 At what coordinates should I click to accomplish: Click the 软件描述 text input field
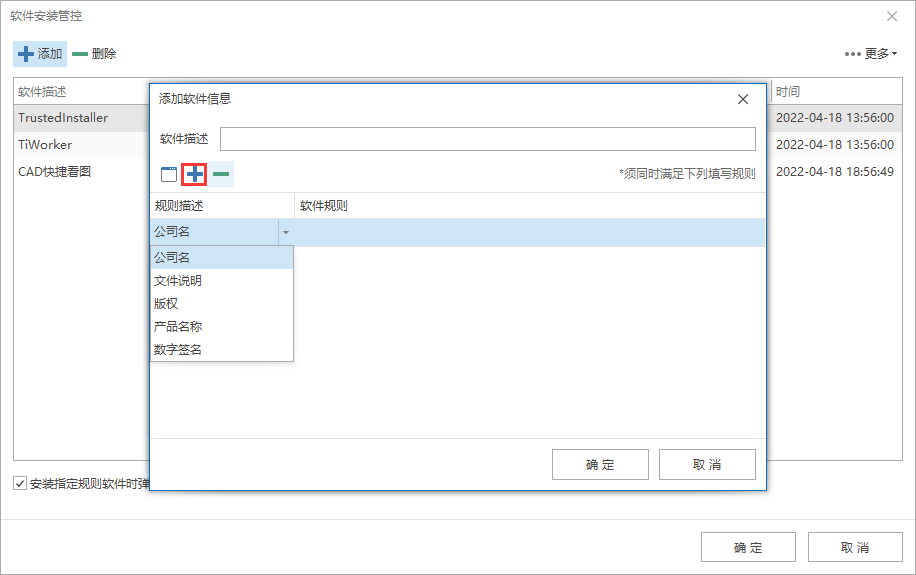(488, 139)
